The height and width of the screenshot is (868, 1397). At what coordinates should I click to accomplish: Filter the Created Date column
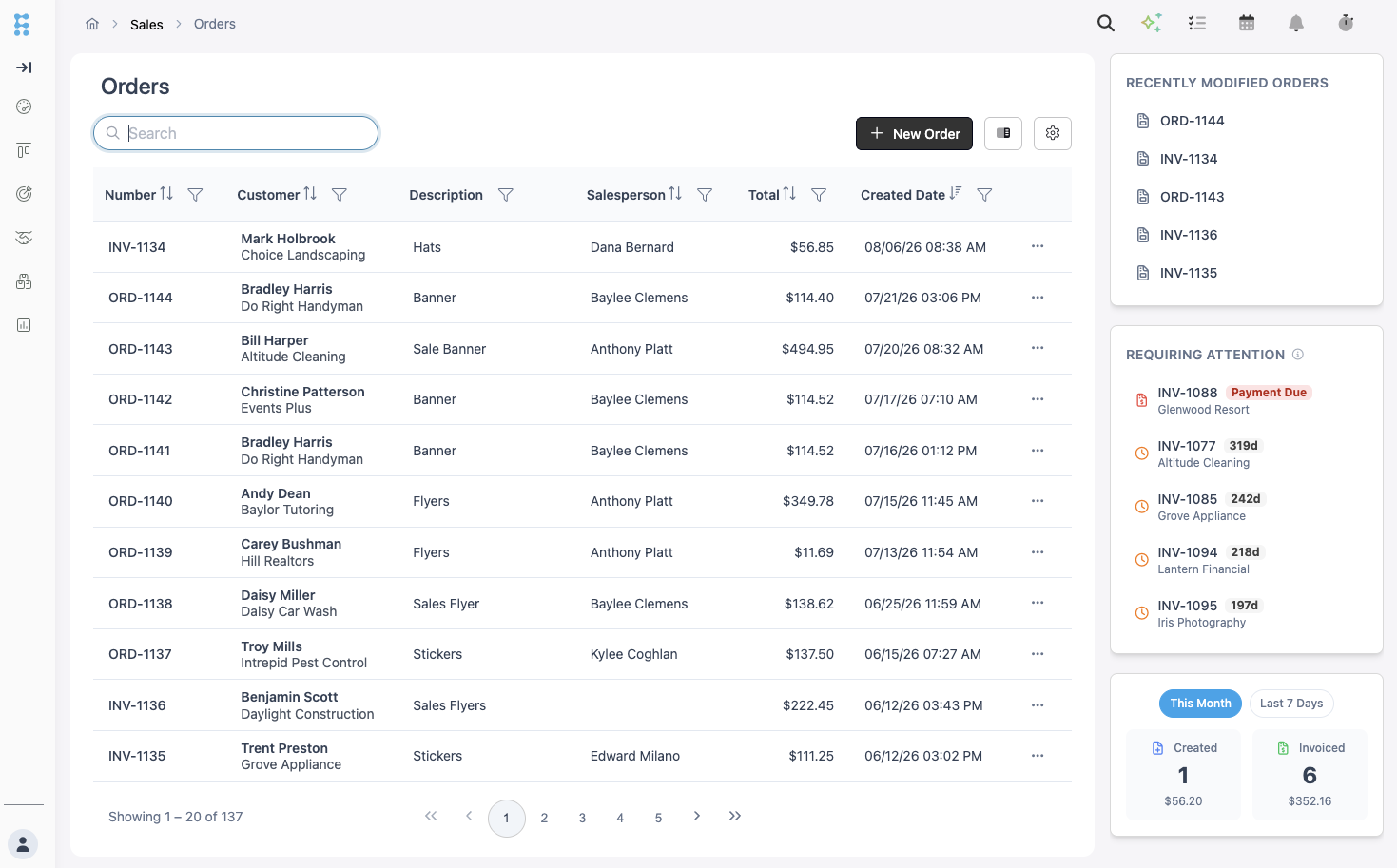tap(985, 195)
